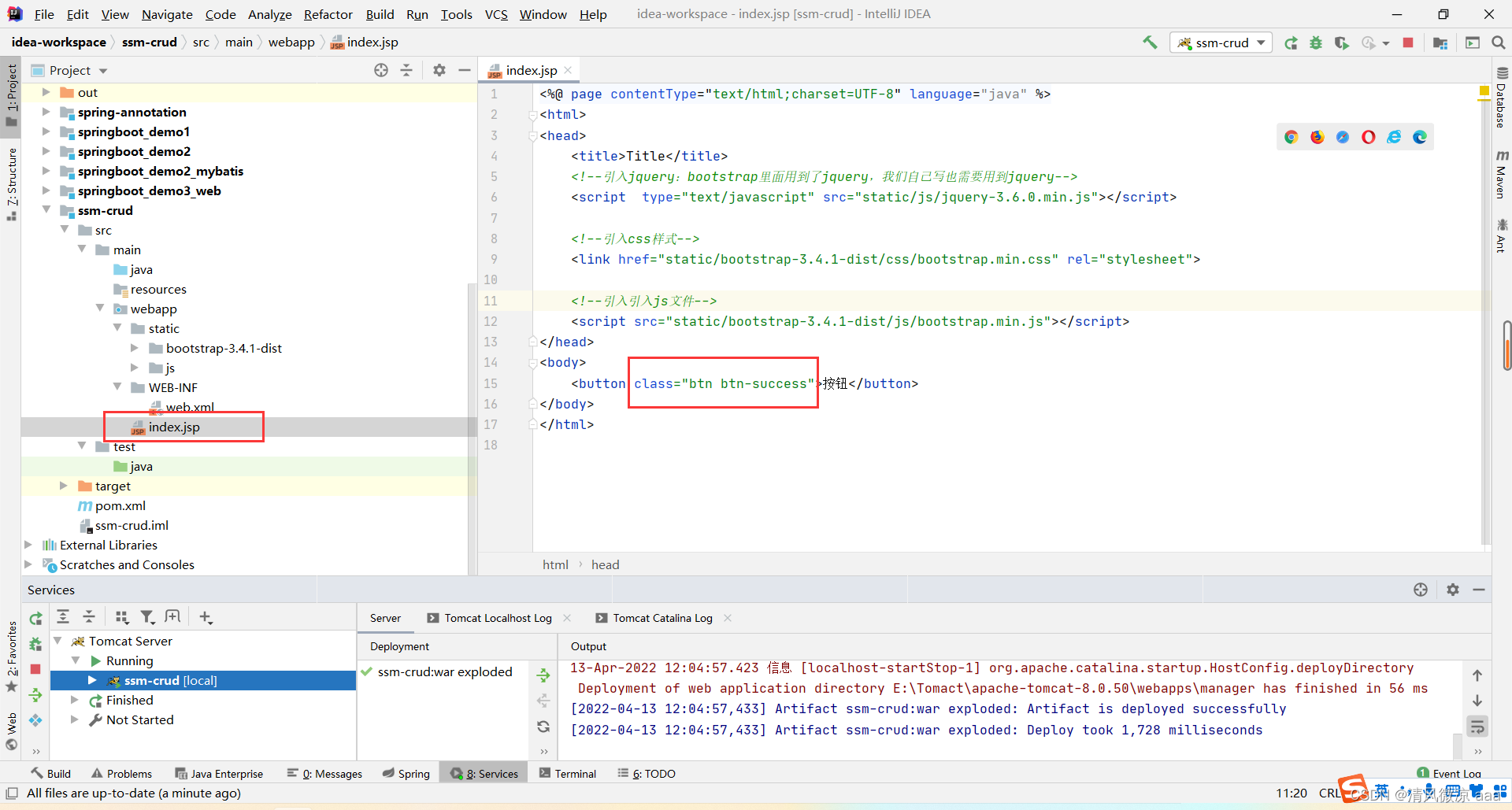This screenshot has width=1512, height=810.
Task: Open the Navigate menu
Action: coord(167,14)
